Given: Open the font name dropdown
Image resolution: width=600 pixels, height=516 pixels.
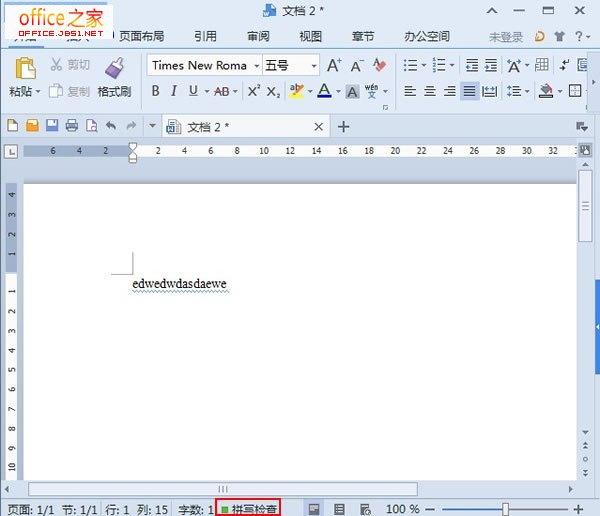Looking at the screenshot, I should 256,66.
